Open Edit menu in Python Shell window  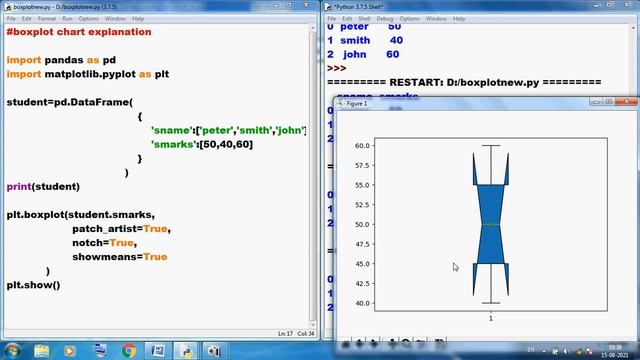tap(347, 19)
